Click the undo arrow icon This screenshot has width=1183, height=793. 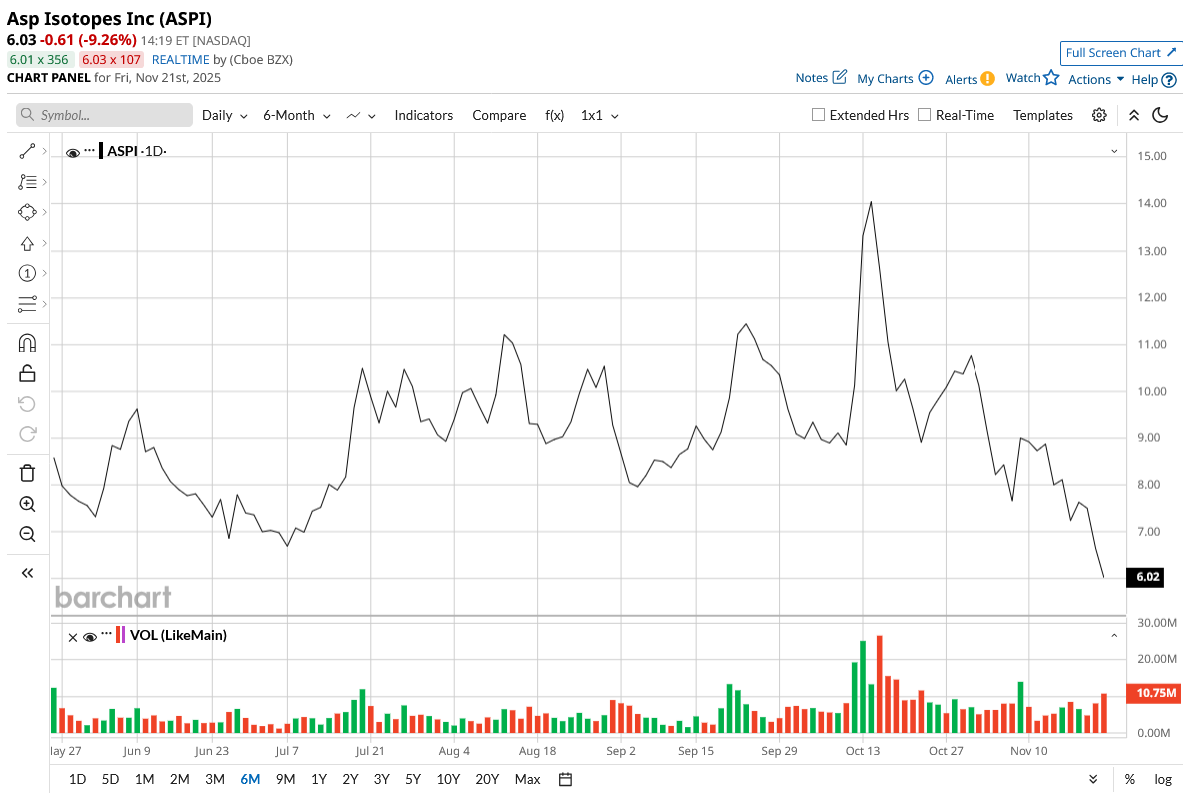[x=27, y=404]
